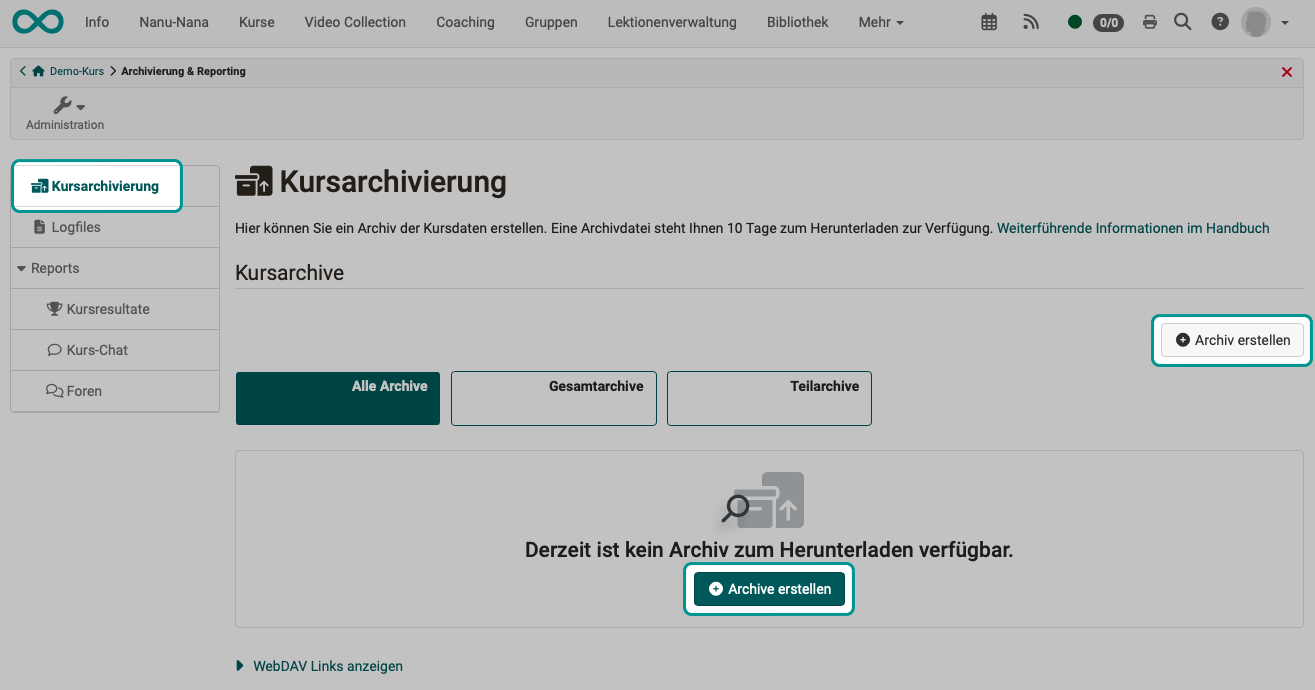1315x690 pixels.
Task: Click the Archiv erstellen button
Action: tap(1232, 340)
